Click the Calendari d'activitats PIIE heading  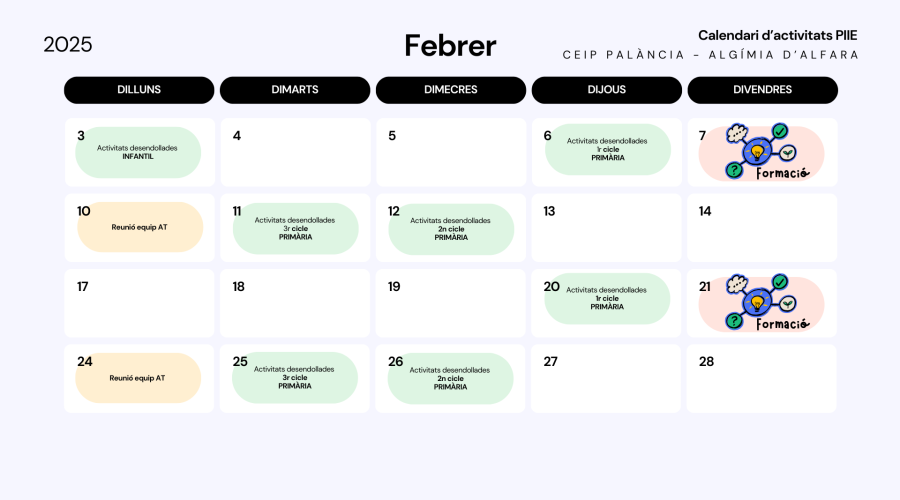(x=777, y=35)
